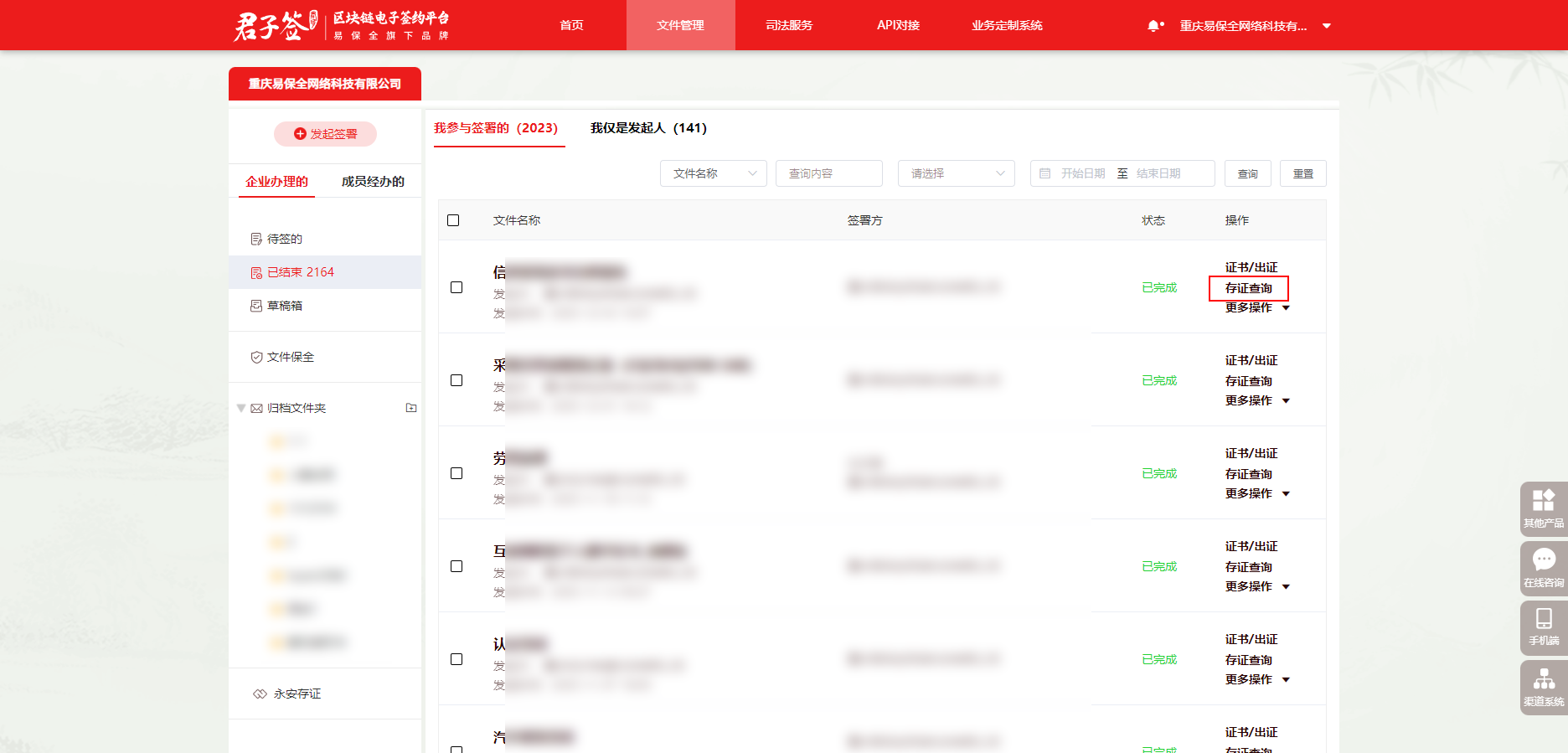Expand 更多操作 for the first file
This screenshot has height=753, width=1568.
1256,307
